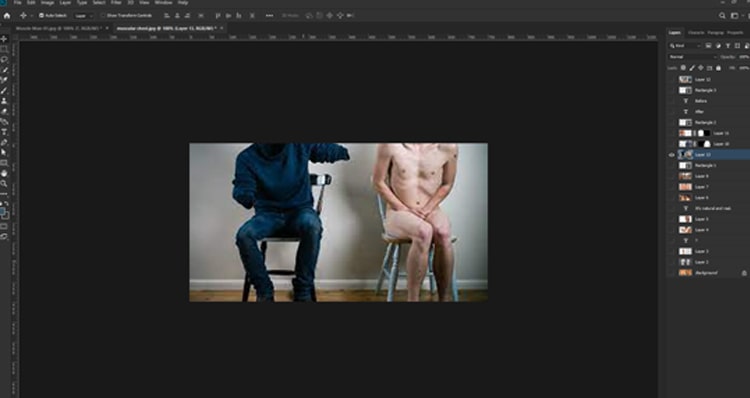
Task: Toggle Lock image pixels brush icon
Action: pos(692,68)
